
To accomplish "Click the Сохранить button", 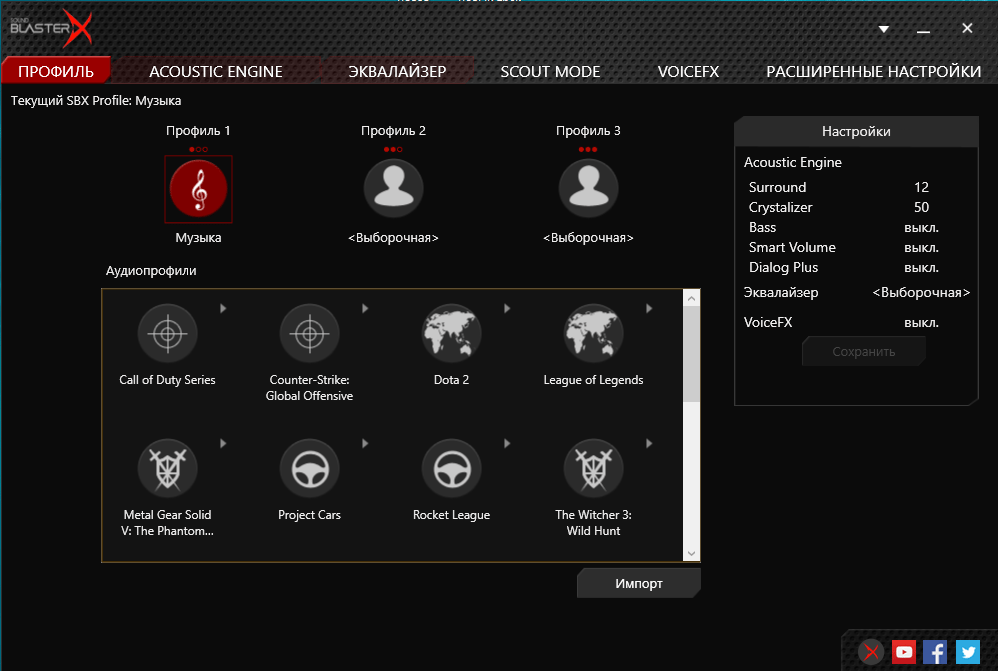I will click(x=864, y=351).
